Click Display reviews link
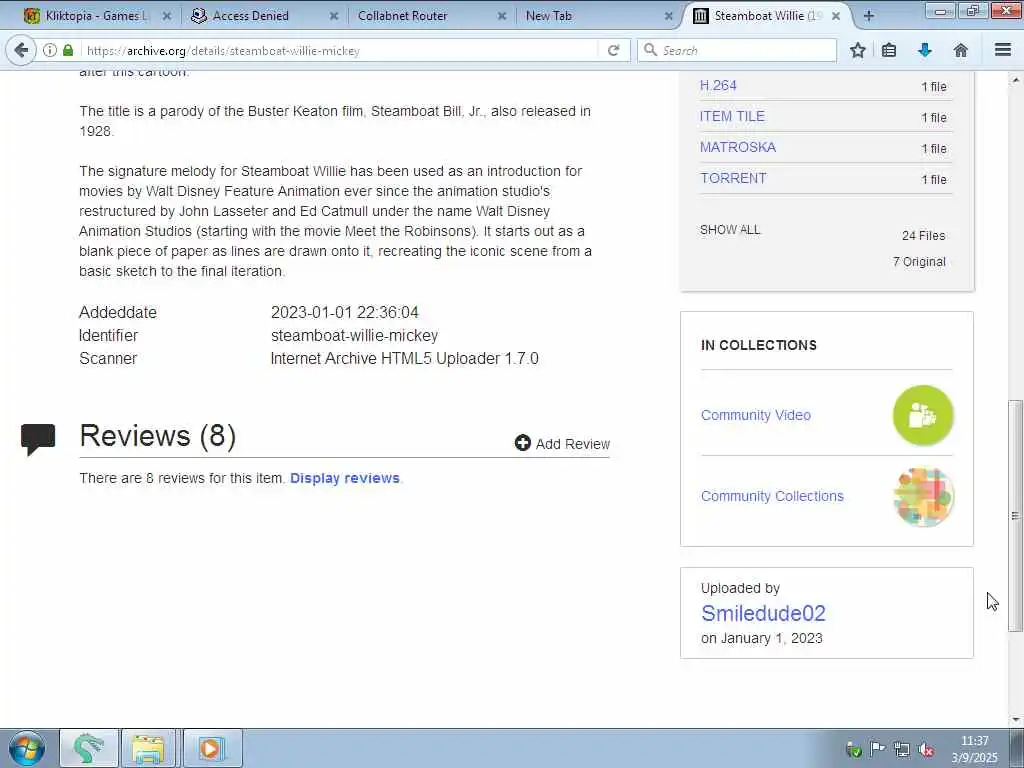1024x768 pixels. point(345,478)
